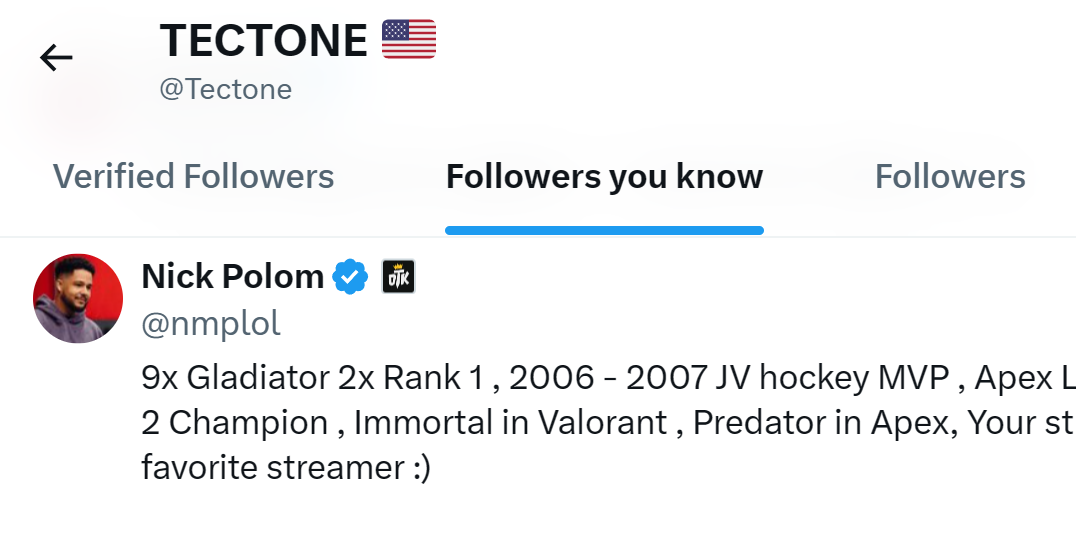1076x537 pixels.
Task: Click the @nmplol handle
Action: 211,323
